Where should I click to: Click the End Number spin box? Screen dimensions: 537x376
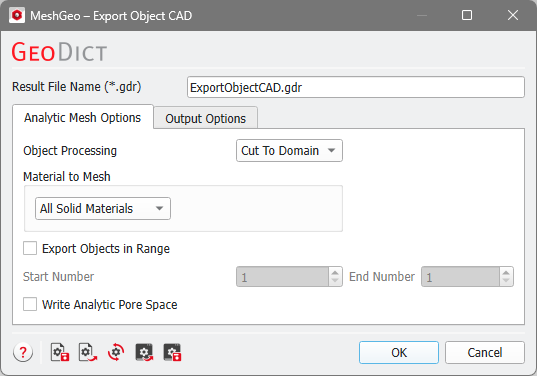coord(467,277)
